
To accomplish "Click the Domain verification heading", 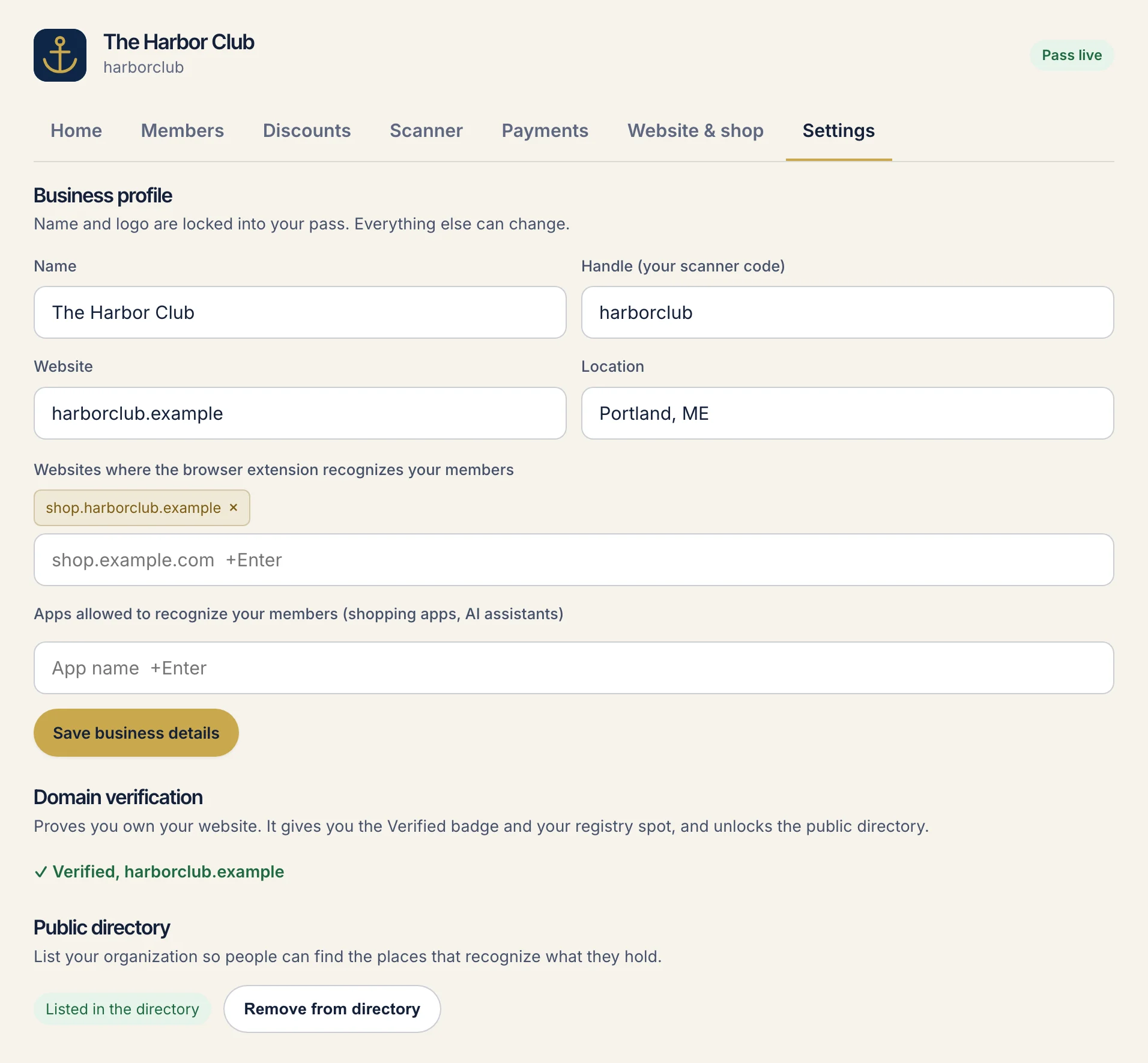I will click(x=118, y=797).
